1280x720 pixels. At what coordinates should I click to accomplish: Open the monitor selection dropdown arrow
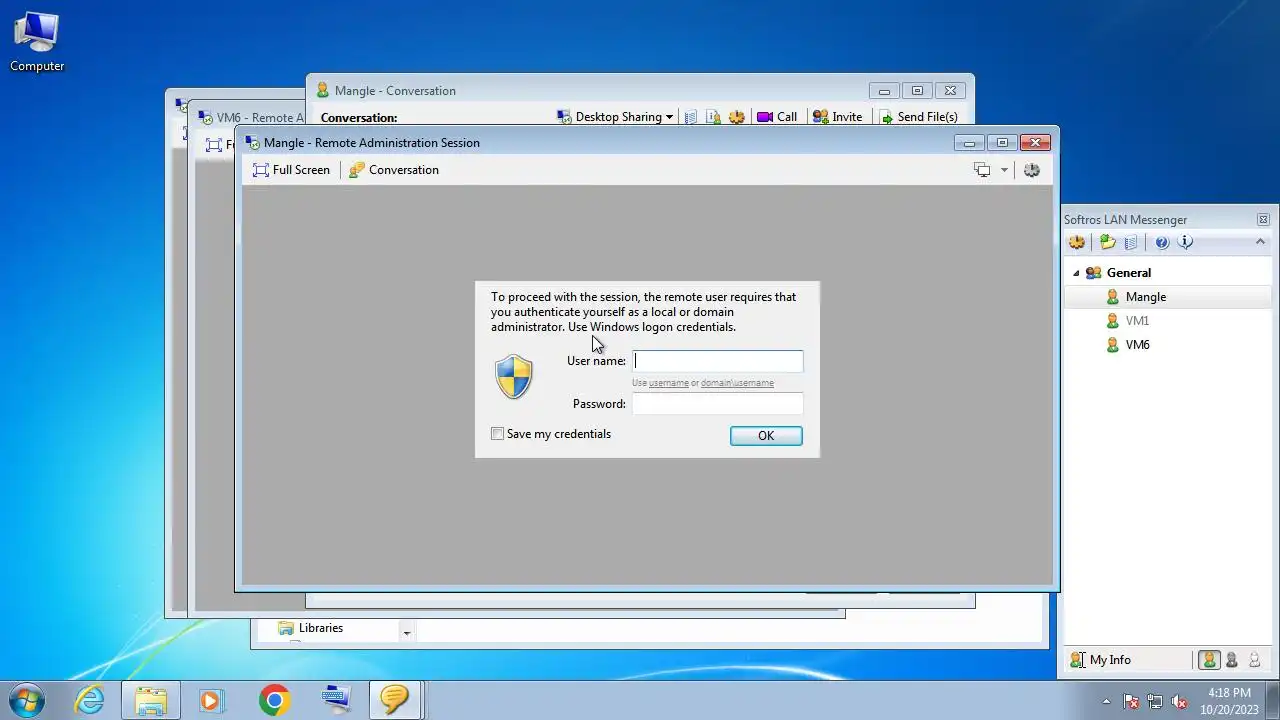coord(1004,170)
